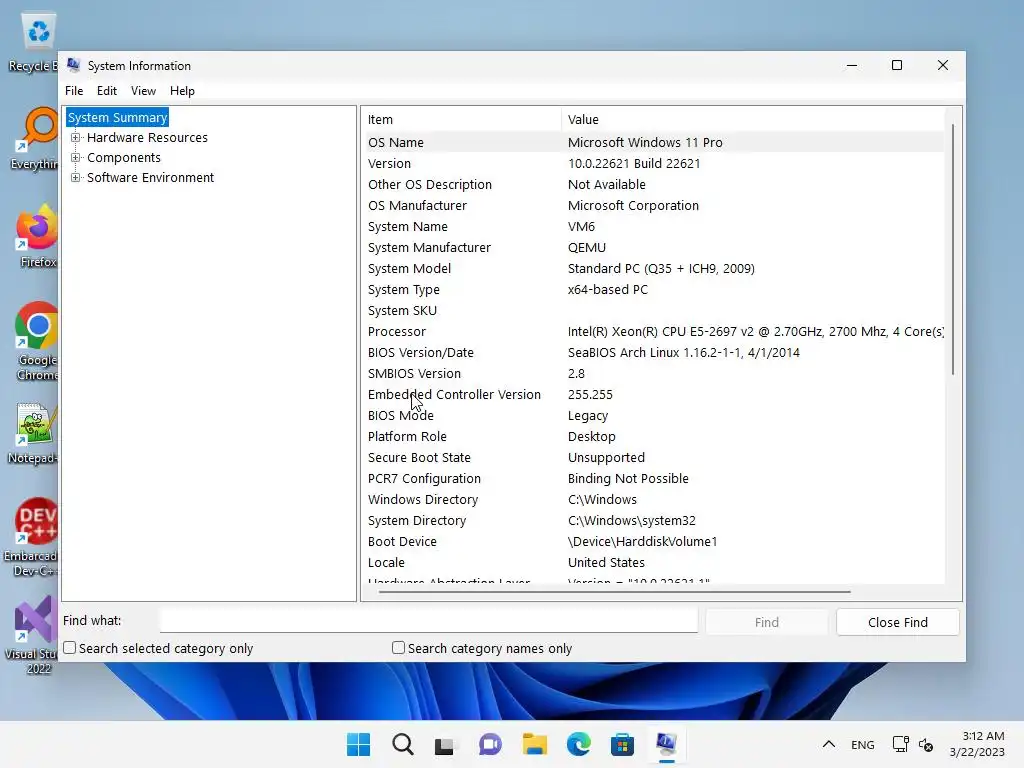Click the network status tray icon
This screenshot has width=1024, height=768.
pos(901,744)
